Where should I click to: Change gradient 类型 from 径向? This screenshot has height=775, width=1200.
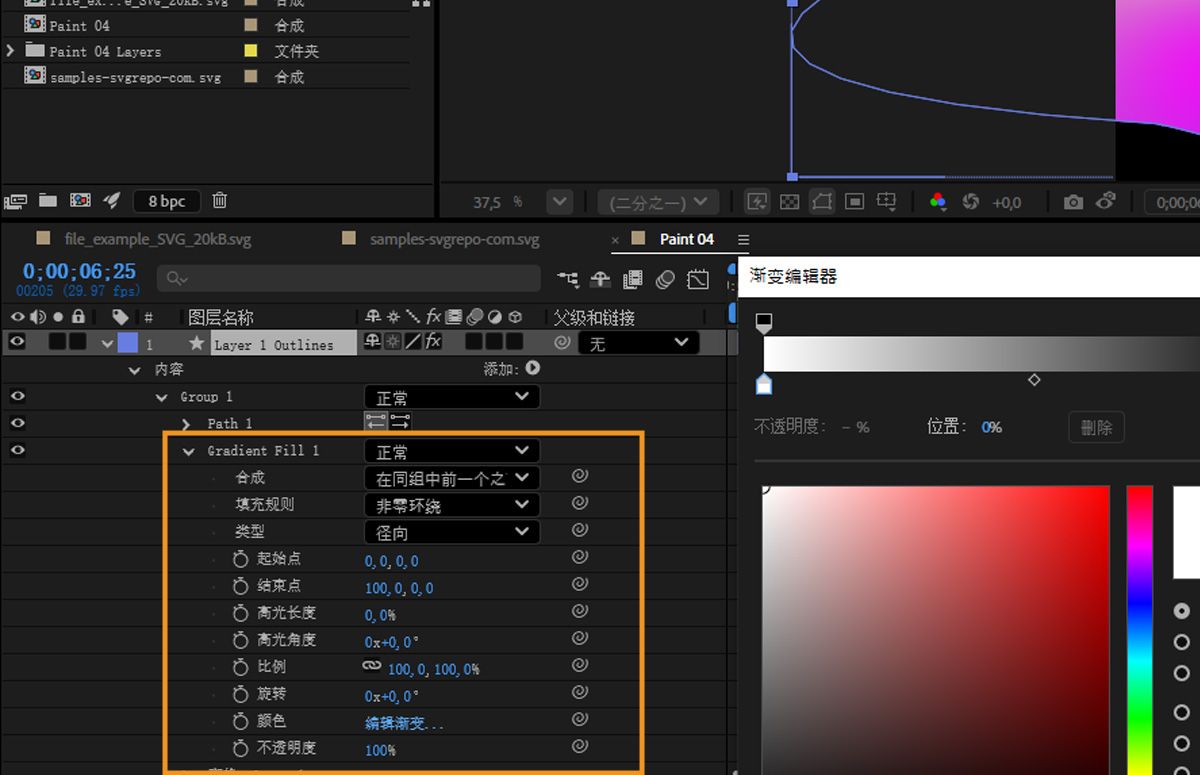click(451, 531)
